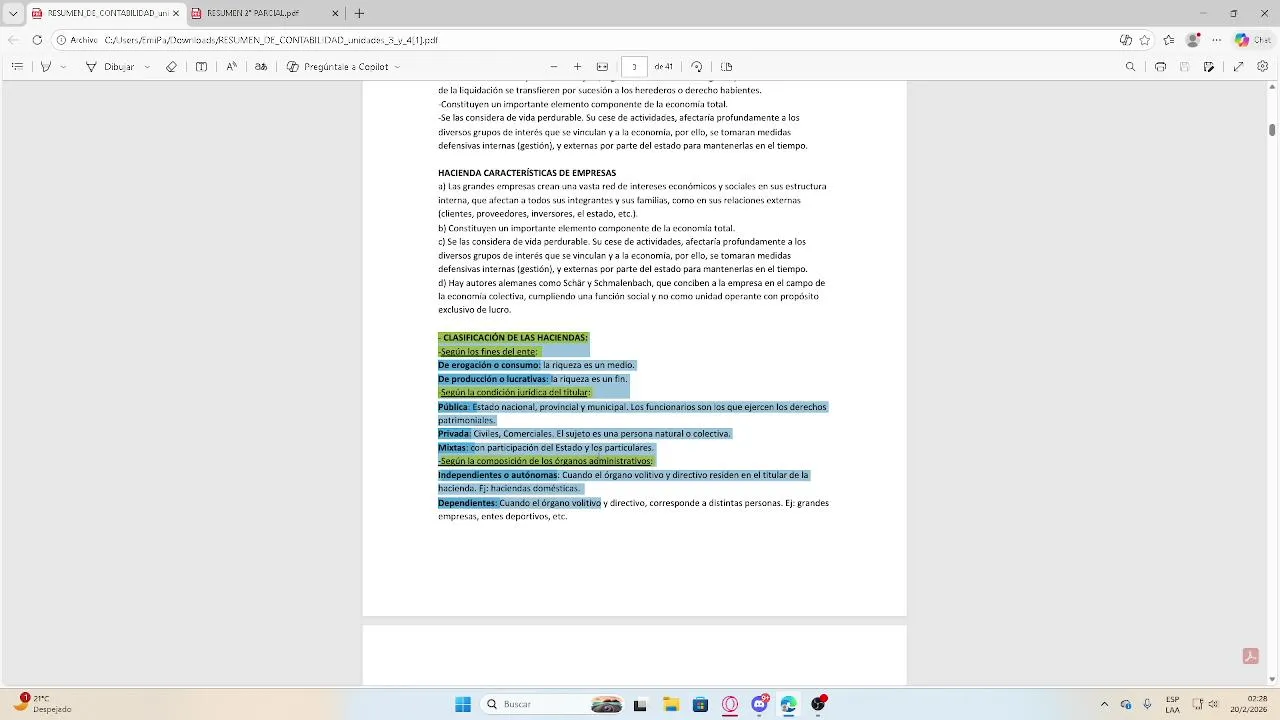Screen dimensions: 1280x720
Task: Click the word 'Dependientes:' in the document
Action: (467, 503)
